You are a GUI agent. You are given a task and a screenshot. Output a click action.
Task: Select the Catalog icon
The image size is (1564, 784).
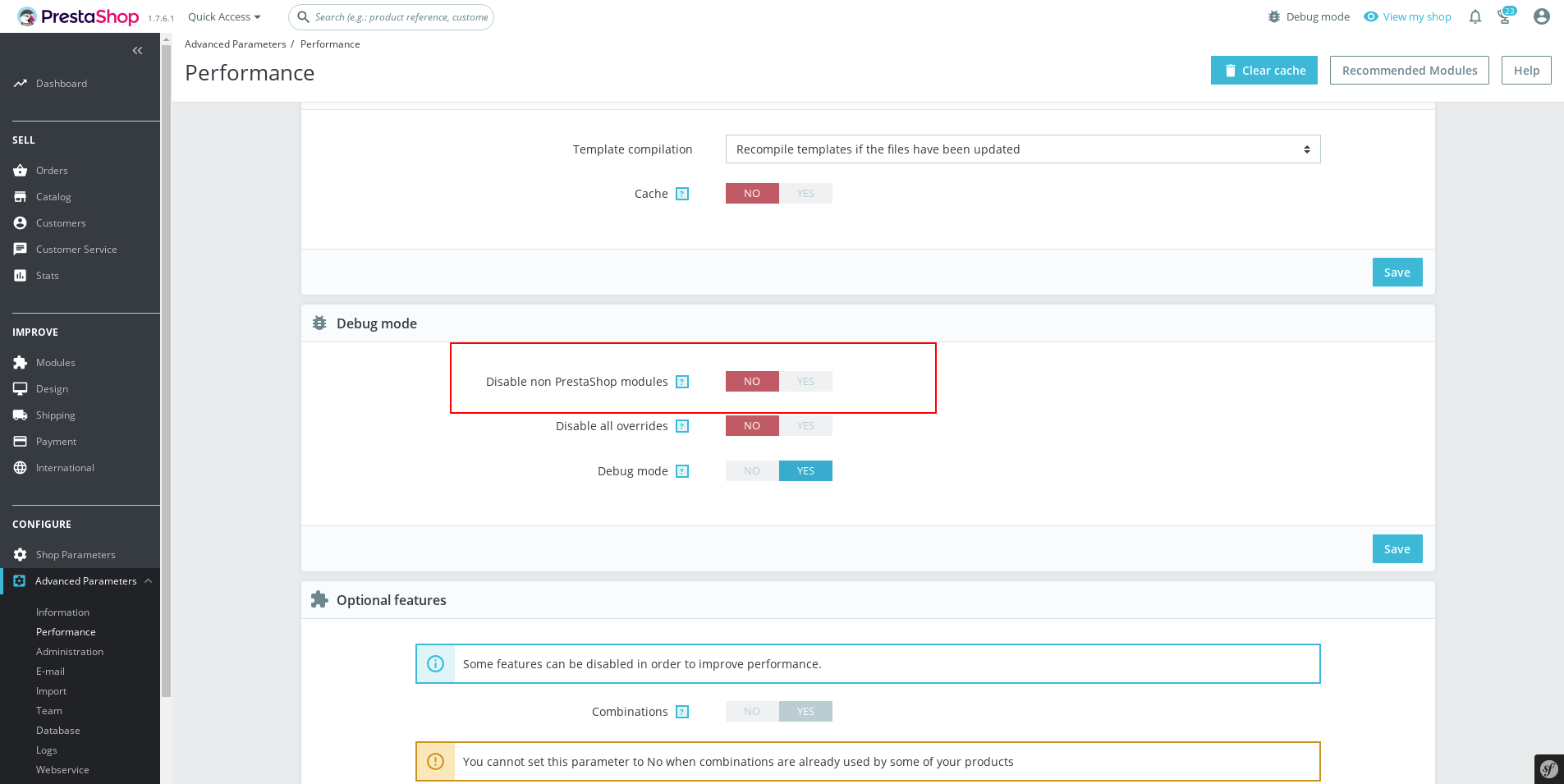[21, 196]
